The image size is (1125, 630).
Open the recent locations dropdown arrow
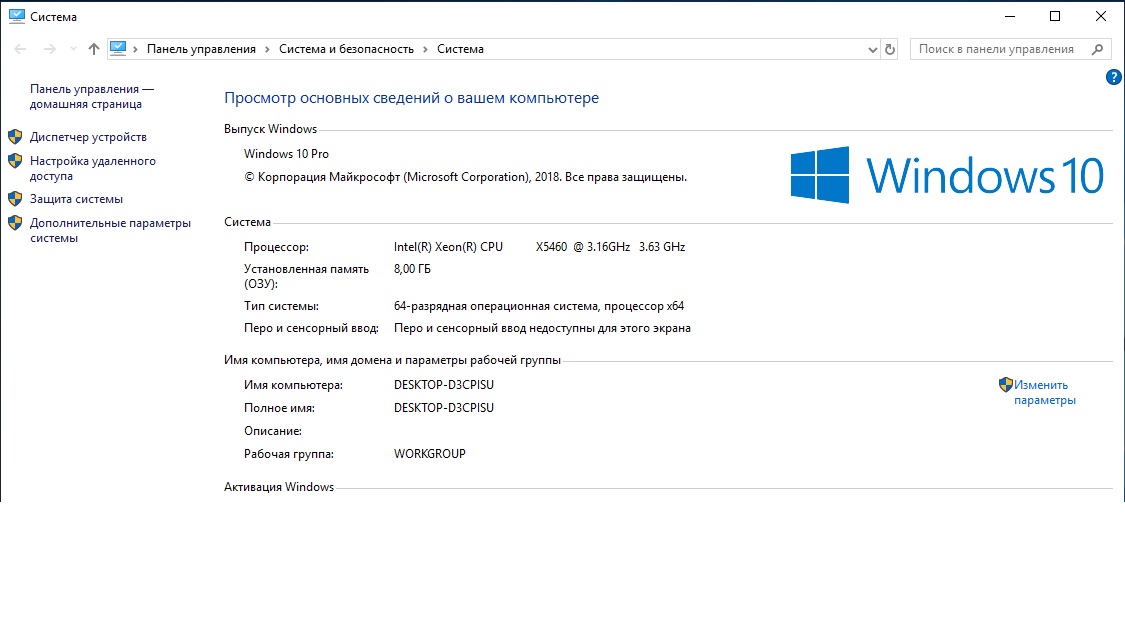73,49
